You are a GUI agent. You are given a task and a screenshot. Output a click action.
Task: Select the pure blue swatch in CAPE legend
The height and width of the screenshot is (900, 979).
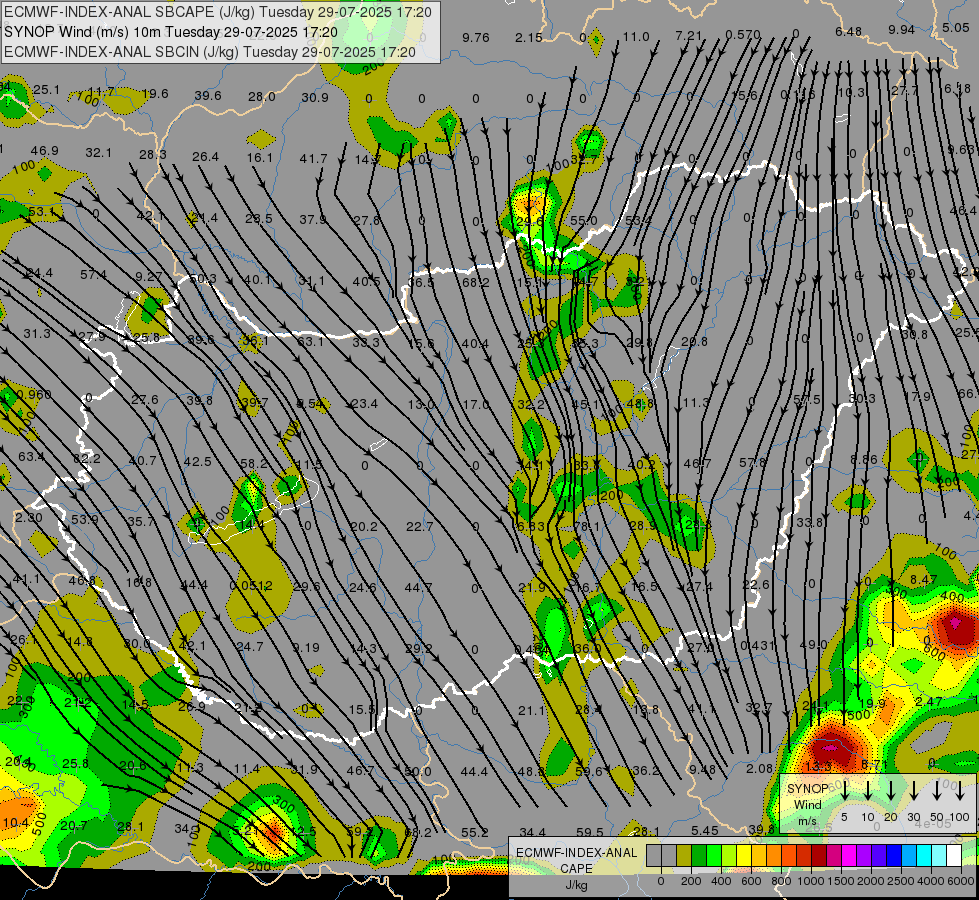[x=893, y=856]
